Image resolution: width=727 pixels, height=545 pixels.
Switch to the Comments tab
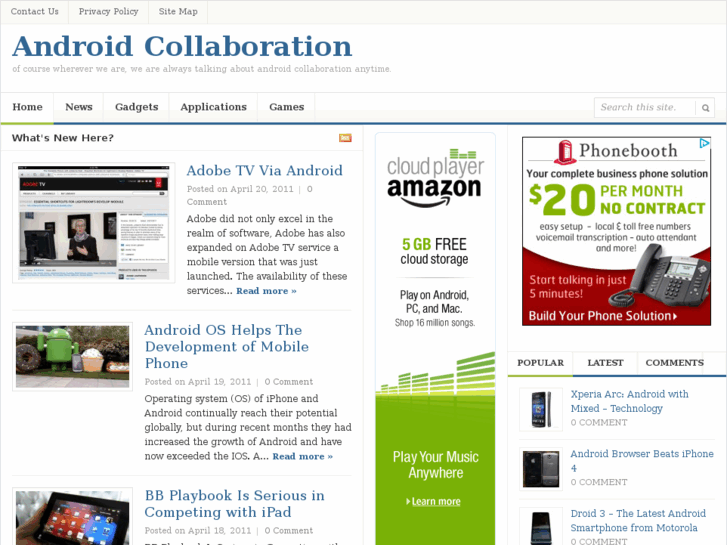click(674, 363)
